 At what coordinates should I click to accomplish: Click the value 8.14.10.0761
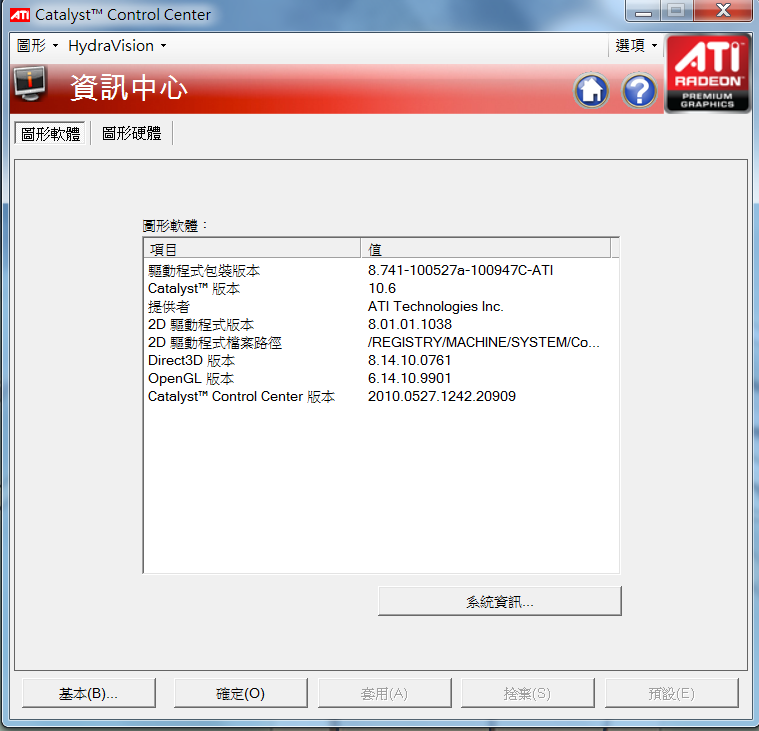[x=410, y=360]
